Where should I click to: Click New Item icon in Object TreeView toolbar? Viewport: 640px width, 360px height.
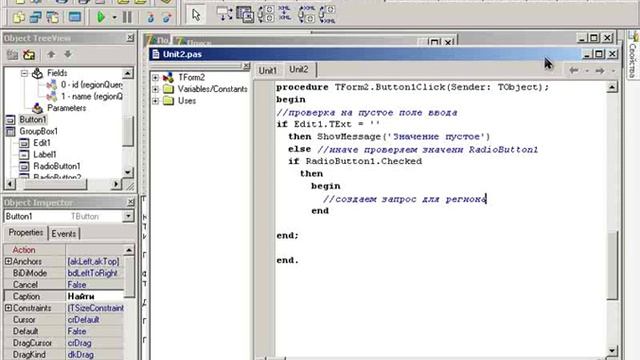[13, 54]
